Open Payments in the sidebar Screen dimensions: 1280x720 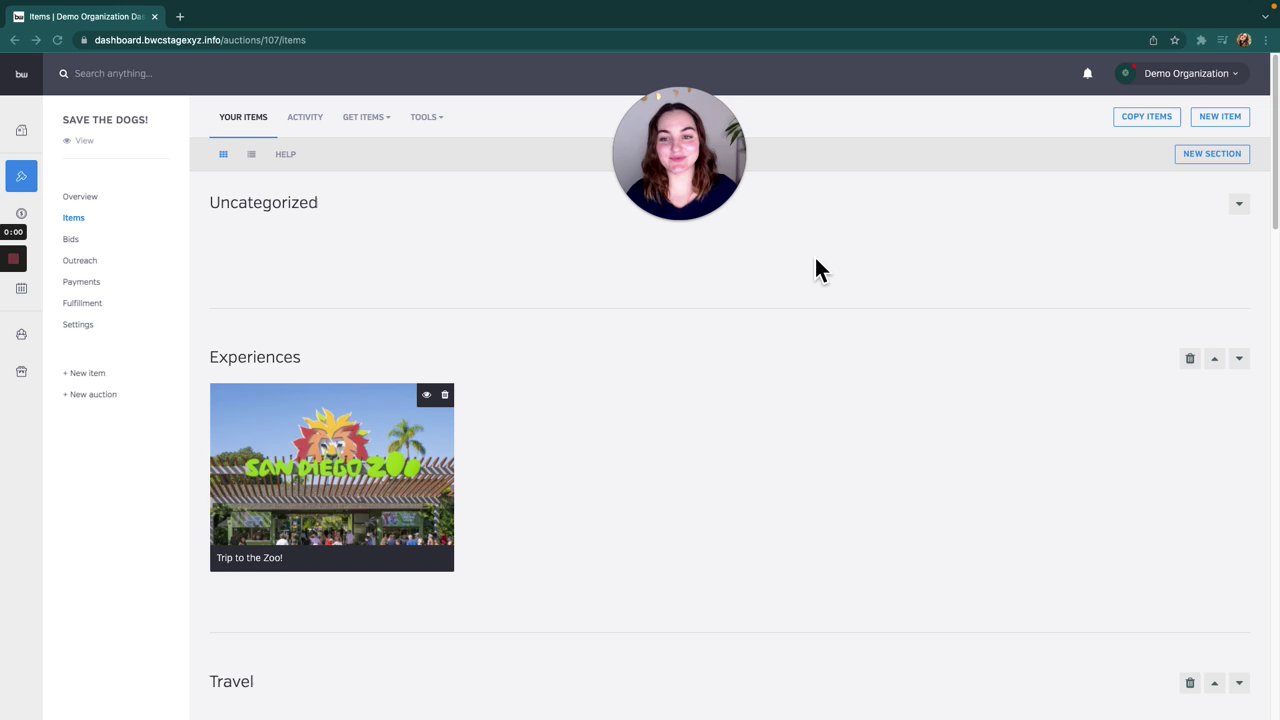[81, 282]
